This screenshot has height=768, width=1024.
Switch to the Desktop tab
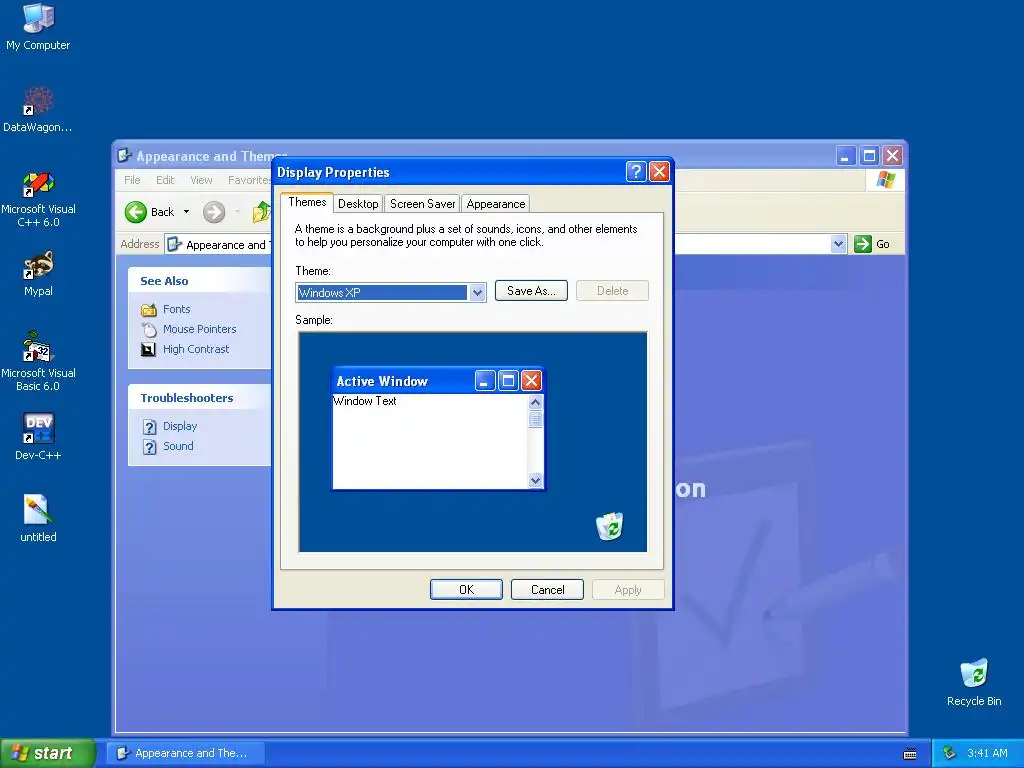(358, 204)
